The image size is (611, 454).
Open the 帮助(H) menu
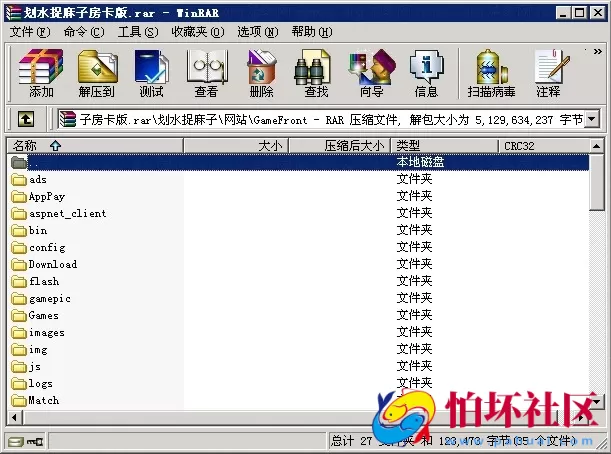point(312,32)
